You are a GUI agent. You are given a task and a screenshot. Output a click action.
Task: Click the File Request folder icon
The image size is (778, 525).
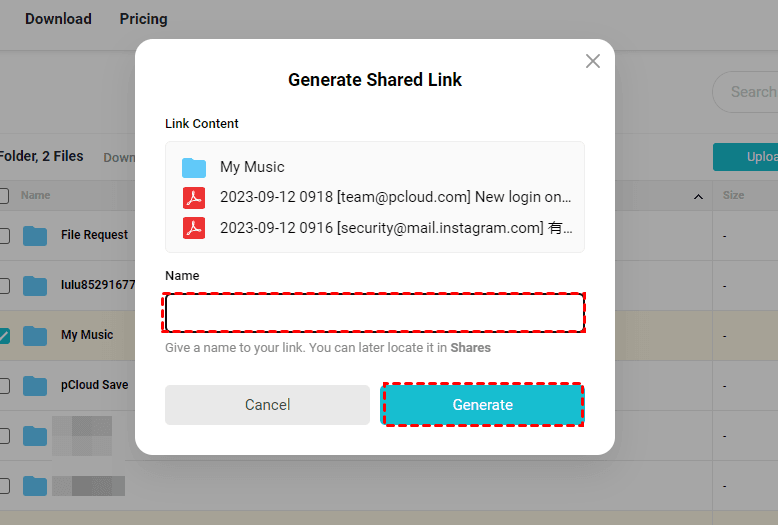click(x=35, y=236)
